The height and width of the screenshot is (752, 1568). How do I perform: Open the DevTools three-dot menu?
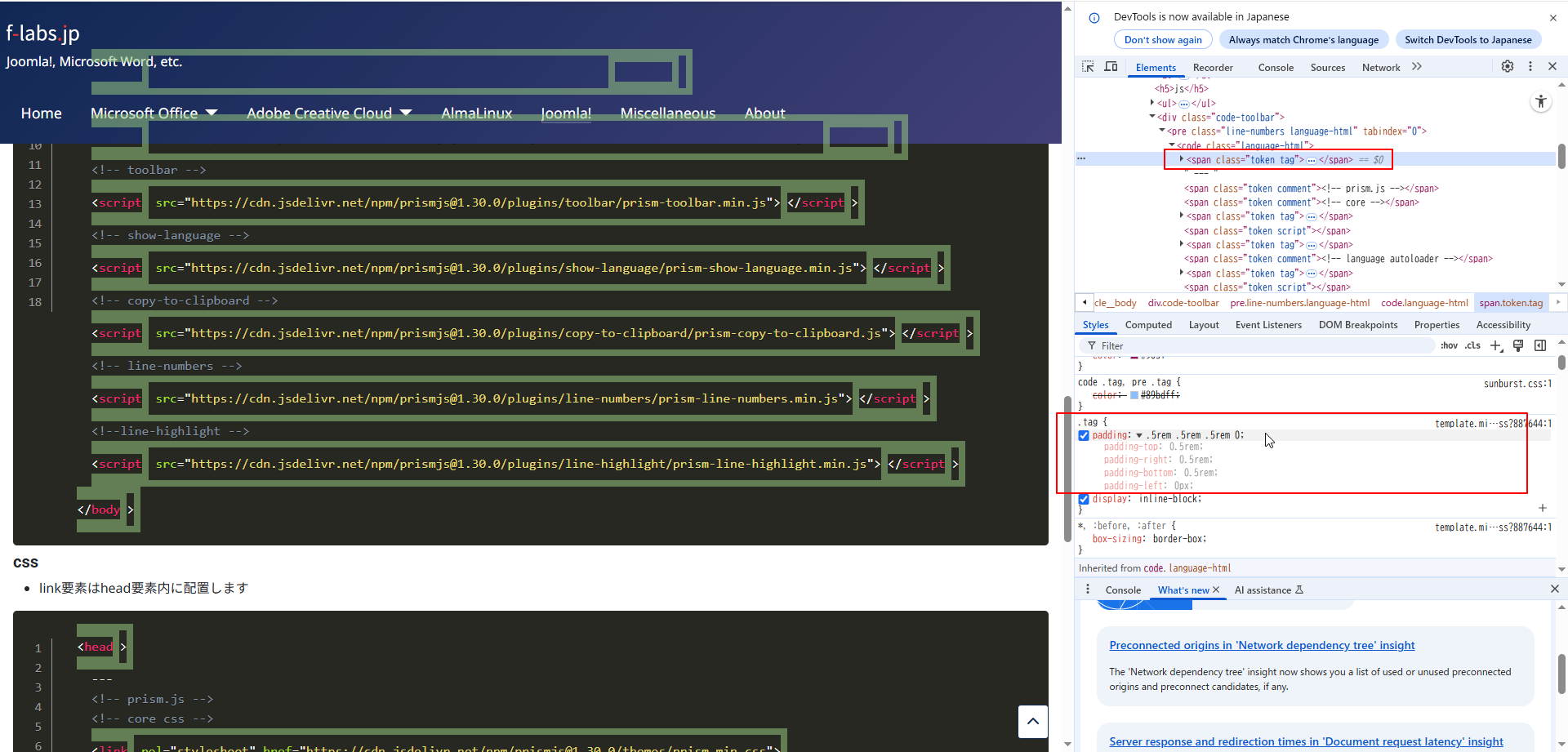click(1530, 66)
